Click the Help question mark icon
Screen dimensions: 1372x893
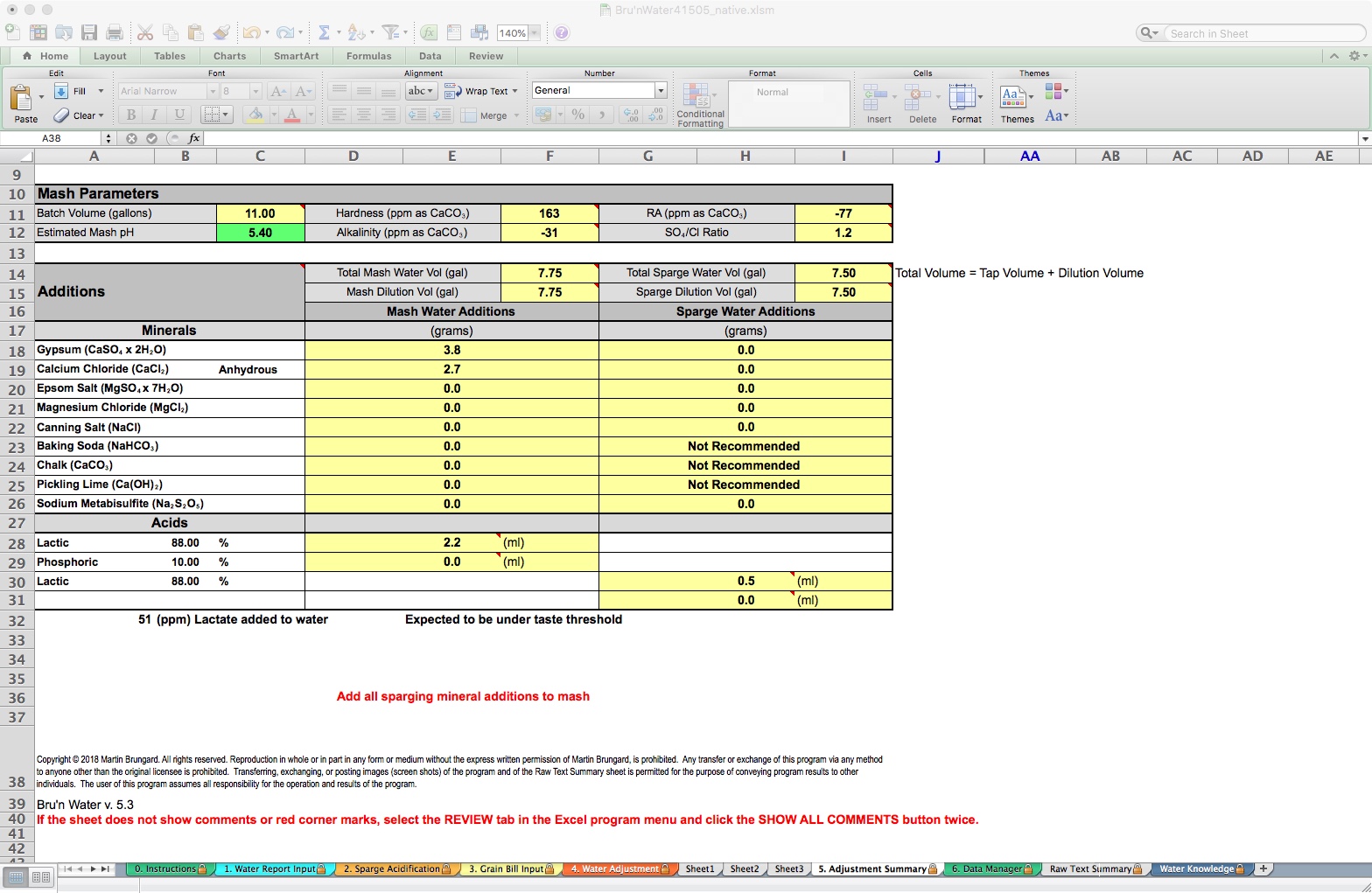(562, 33)
